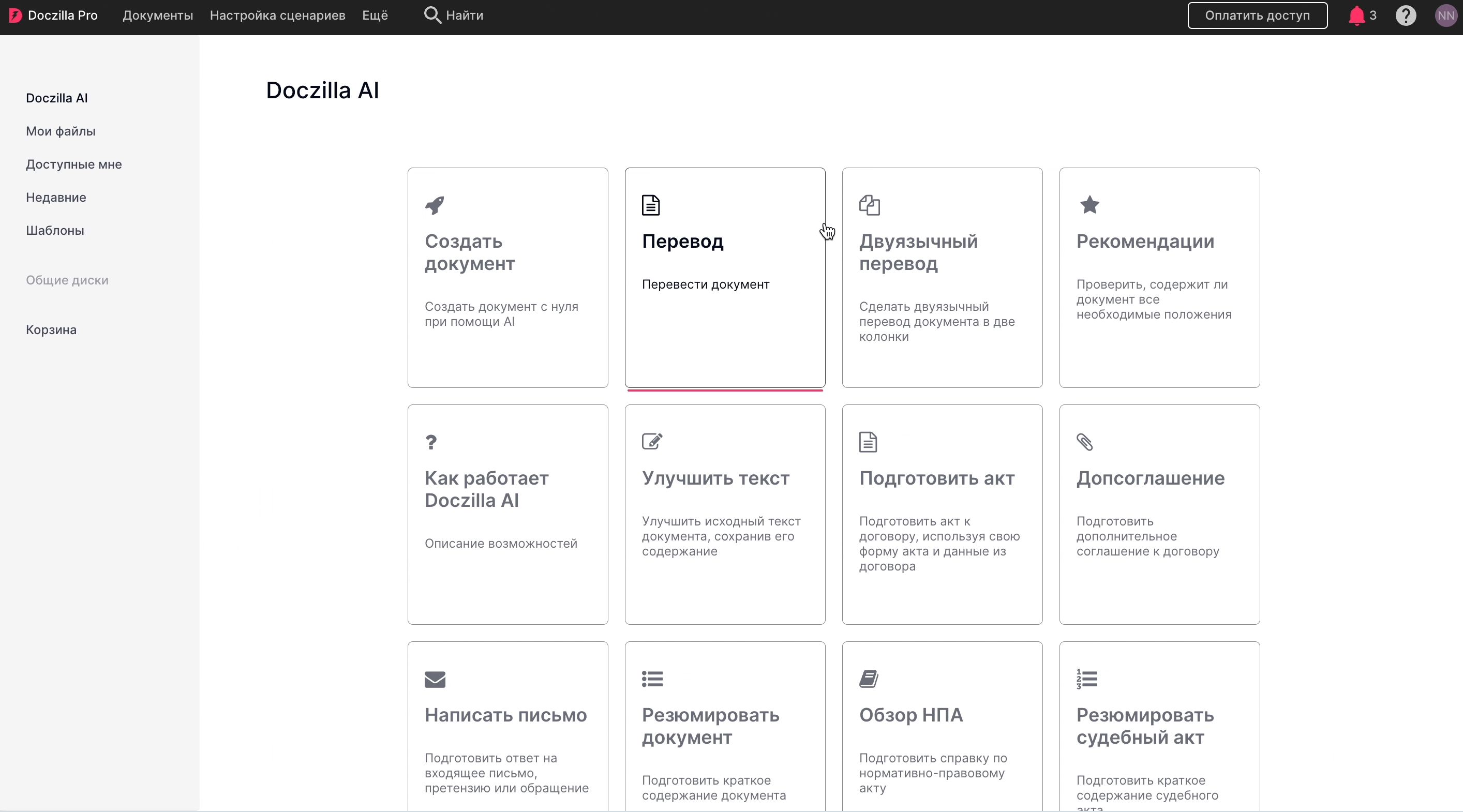1463x812 pixels.
Task: Click 'Сделать двуязычный перевод документа' description
Action: 937,321
